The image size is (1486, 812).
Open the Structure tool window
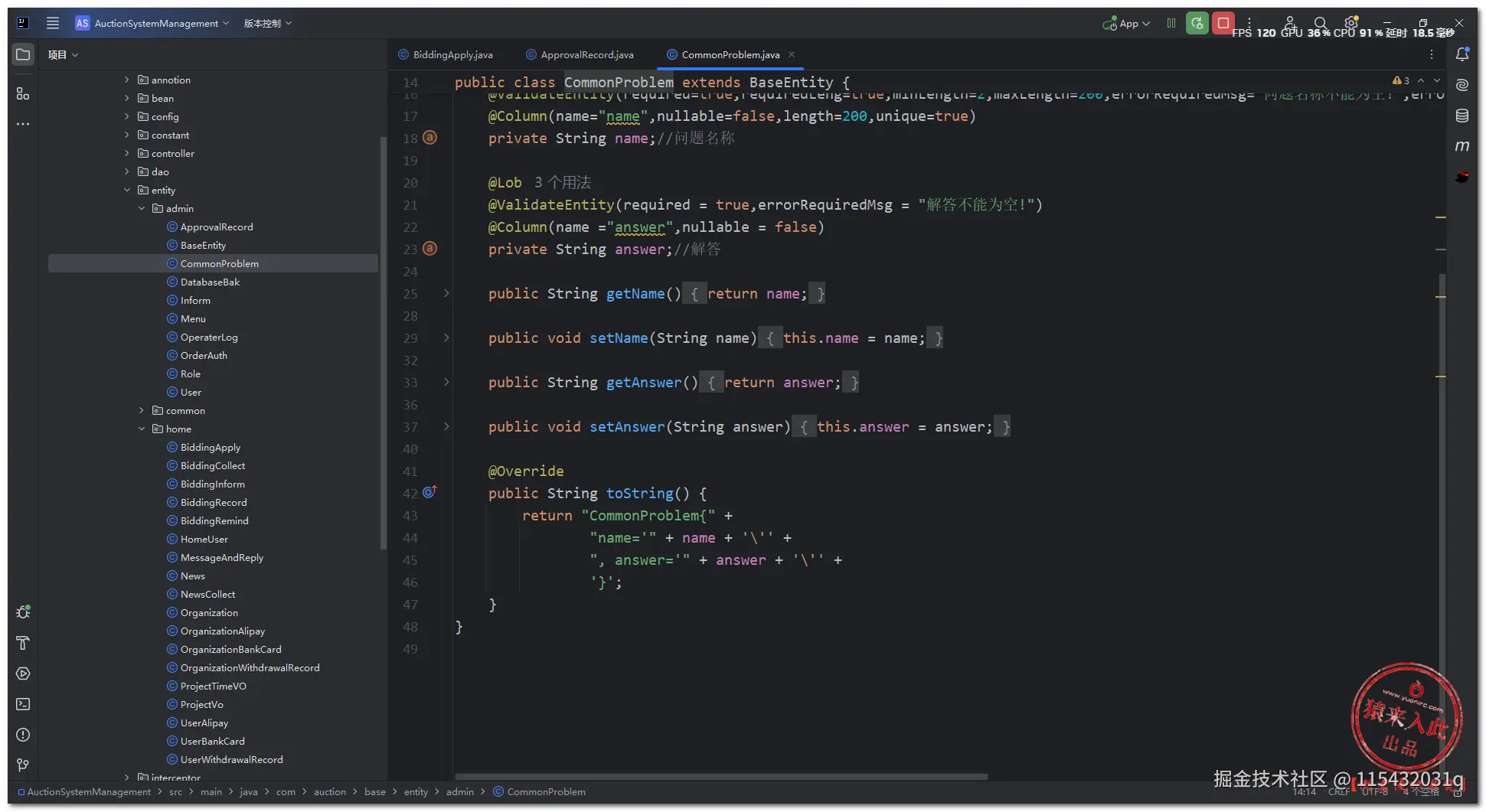[x=23, y=93]
